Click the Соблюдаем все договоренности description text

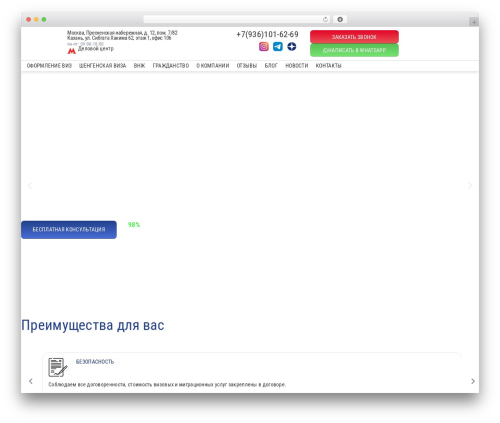[x=167, y=385]
